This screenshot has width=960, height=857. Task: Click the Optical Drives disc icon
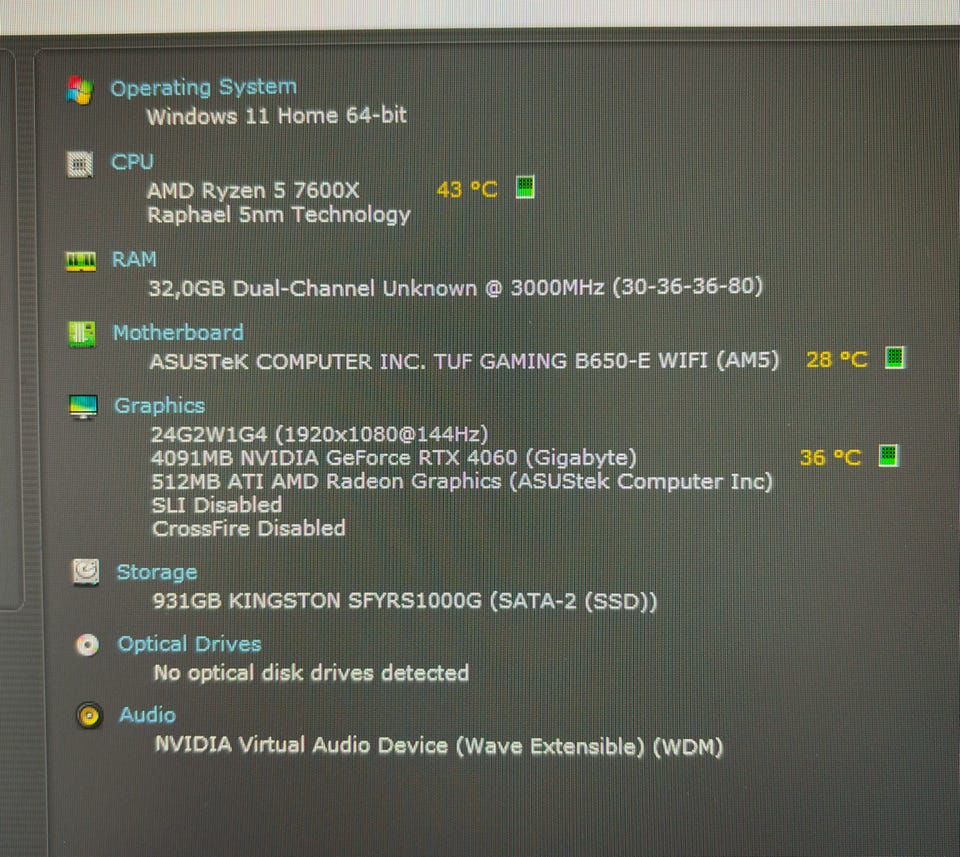click(88, 645)
